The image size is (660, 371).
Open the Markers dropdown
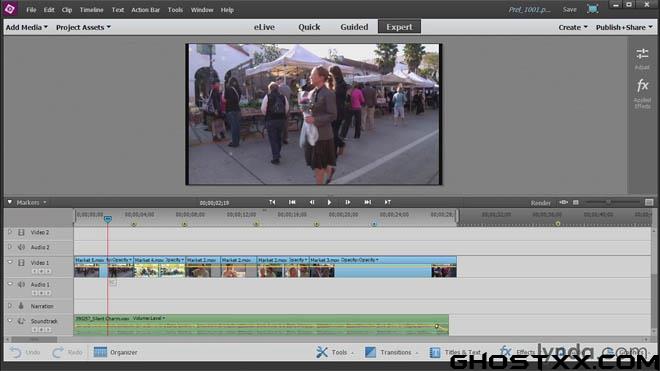(x=31, y=203)
